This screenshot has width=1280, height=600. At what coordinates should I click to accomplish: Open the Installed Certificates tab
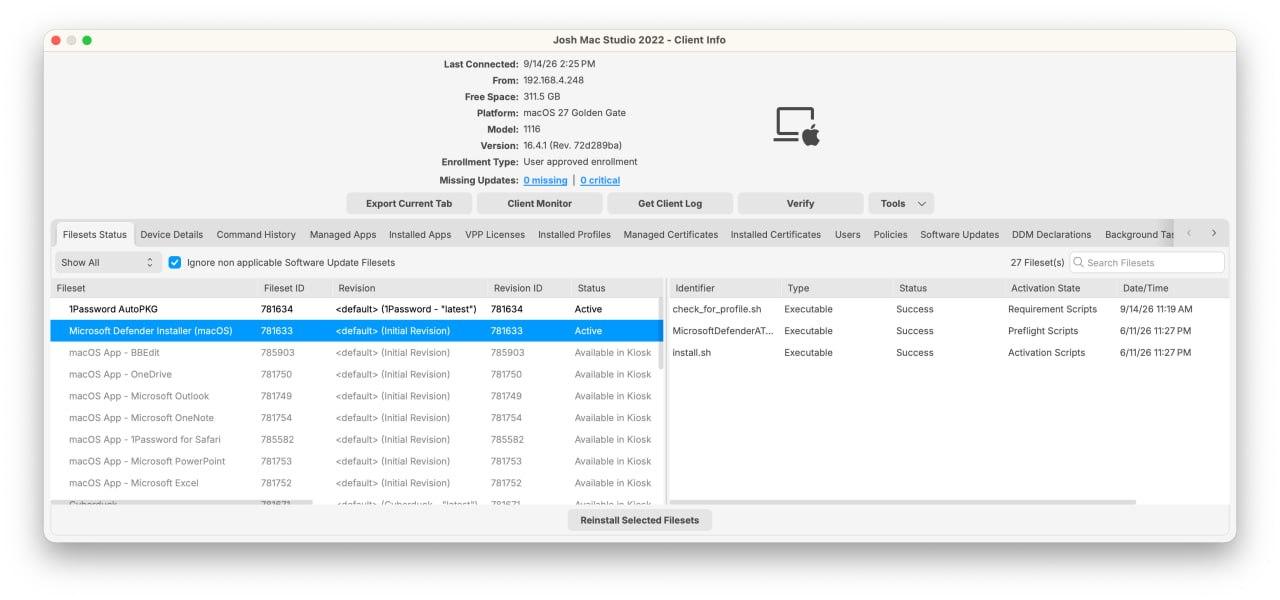point(776,235)
